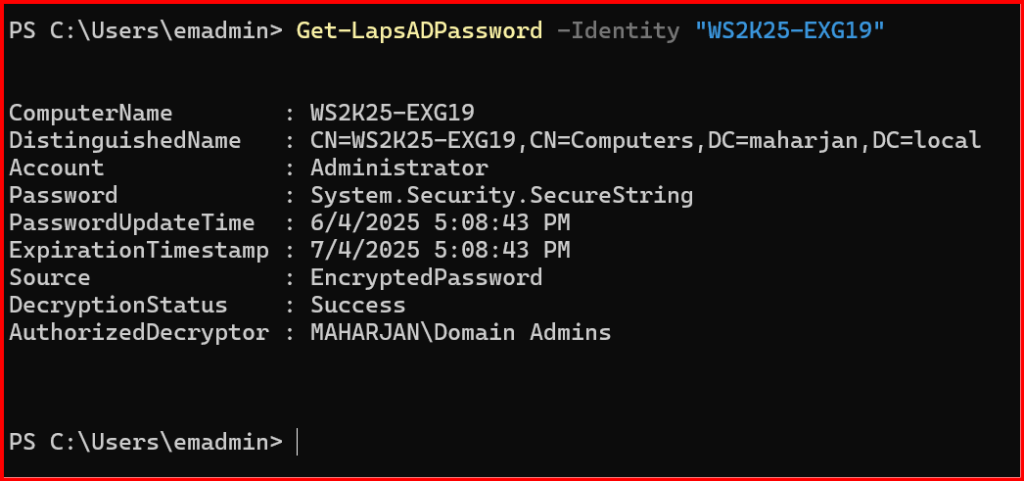The width and height of the screenshot is (1024, 481).
Task: Click the top PS C:\Users\emadmin prompt text
Action: (x=146, y=30)
